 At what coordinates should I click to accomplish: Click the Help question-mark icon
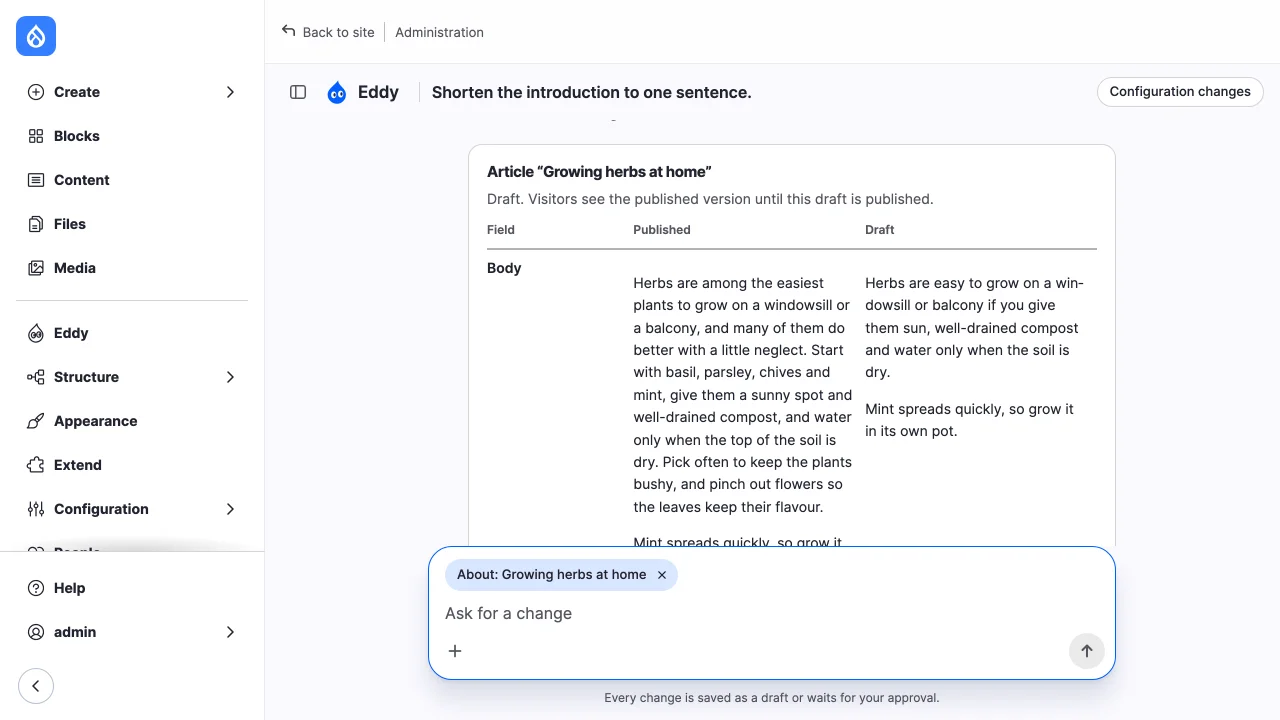[x=36, y=588]
